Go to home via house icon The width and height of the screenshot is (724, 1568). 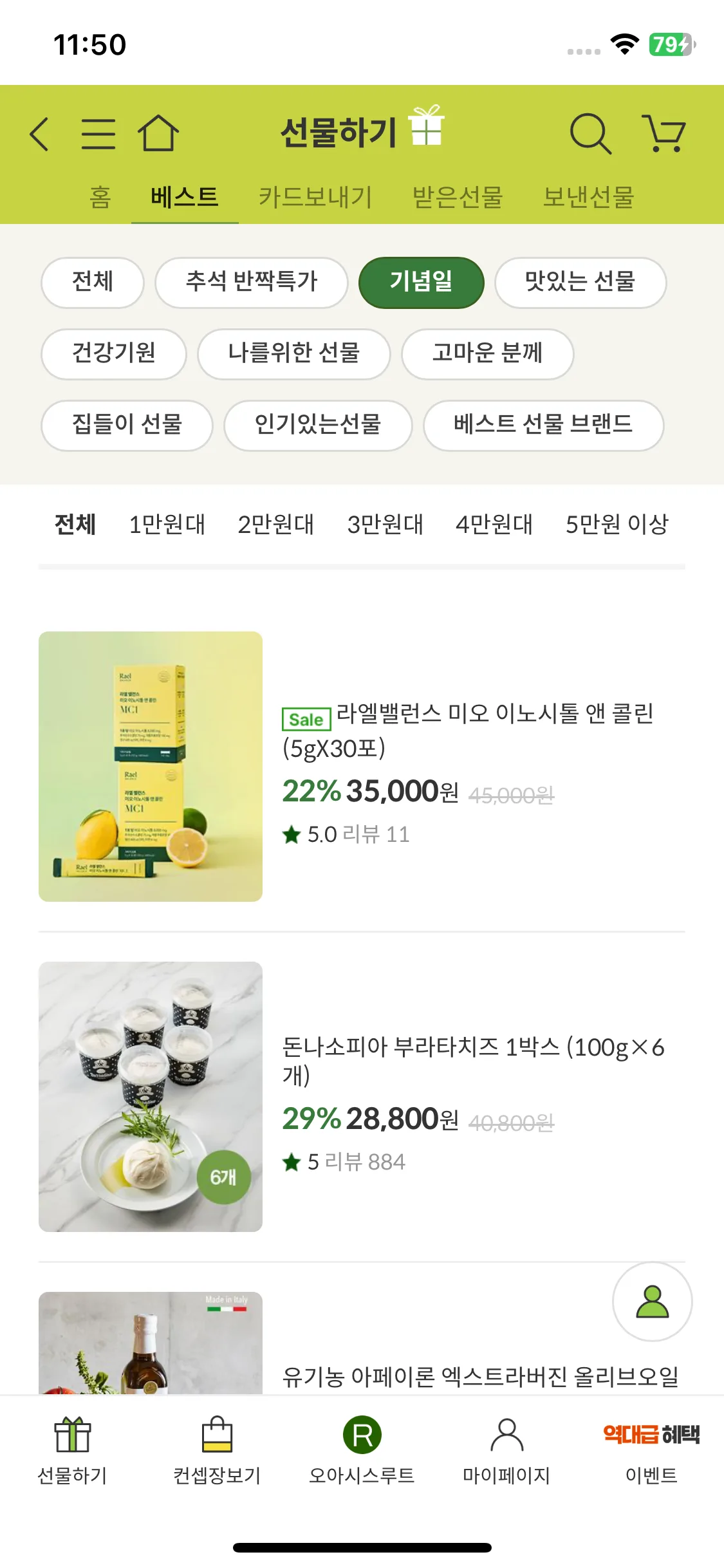[x=158, y=133]
